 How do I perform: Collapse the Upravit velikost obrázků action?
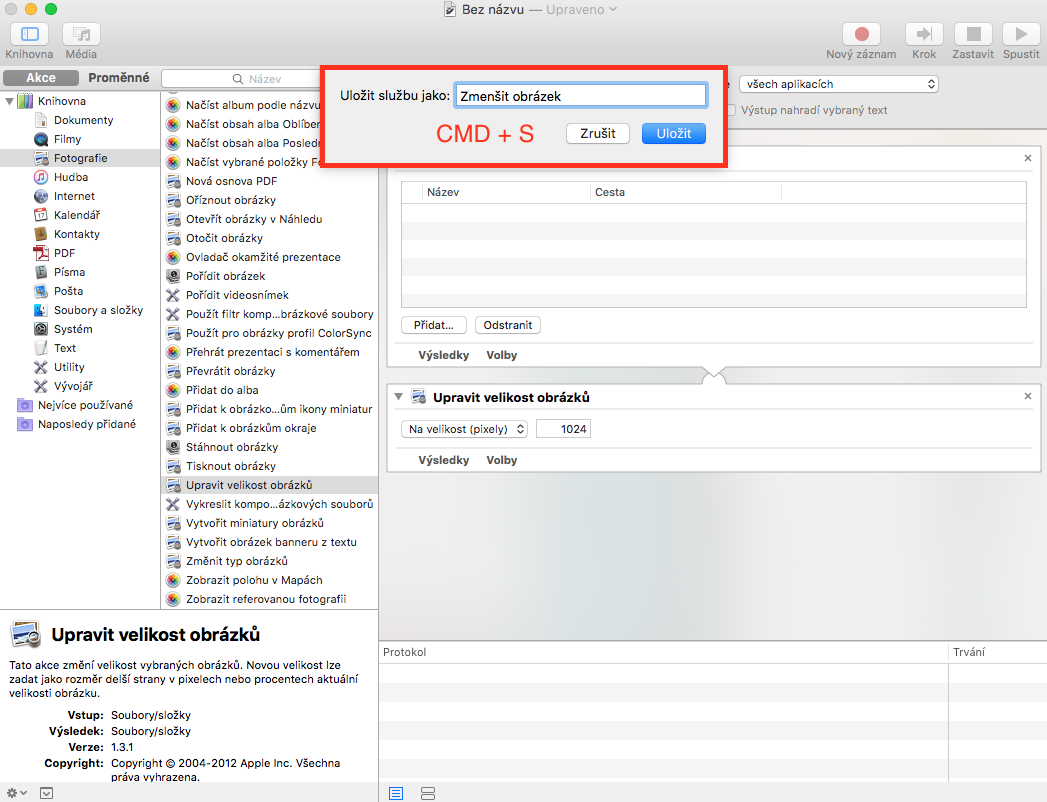(x=400, y=397)
